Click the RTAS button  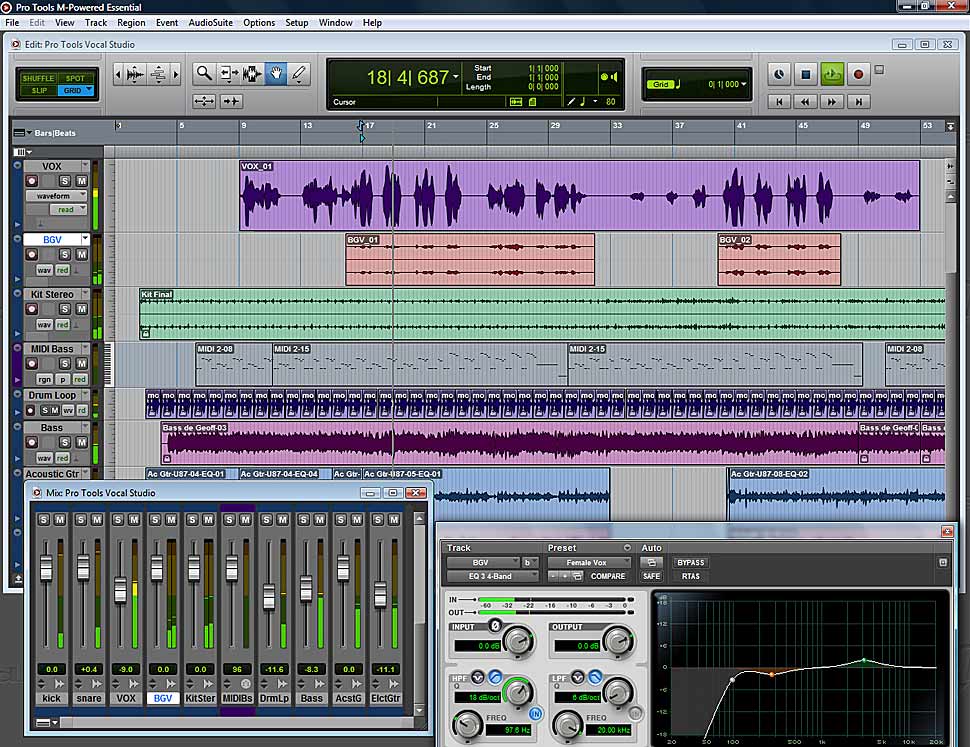(691, 576)
